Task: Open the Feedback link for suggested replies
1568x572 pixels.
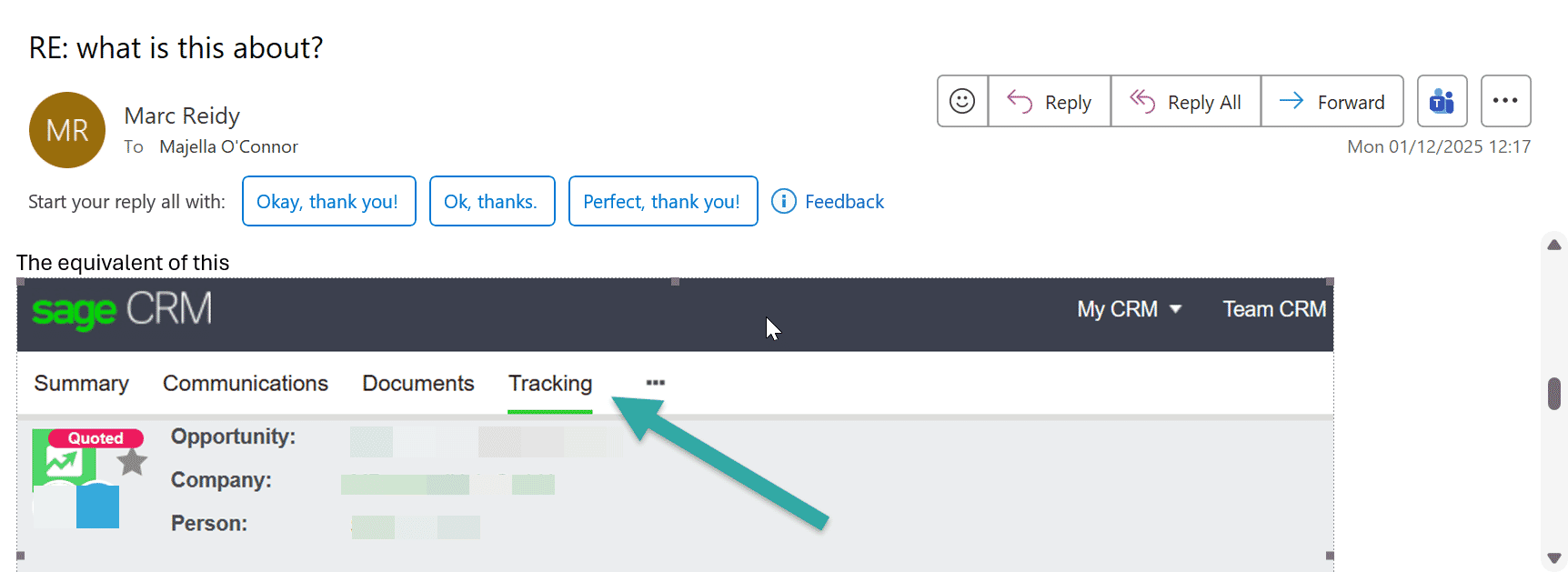Action: coord(844,202)
